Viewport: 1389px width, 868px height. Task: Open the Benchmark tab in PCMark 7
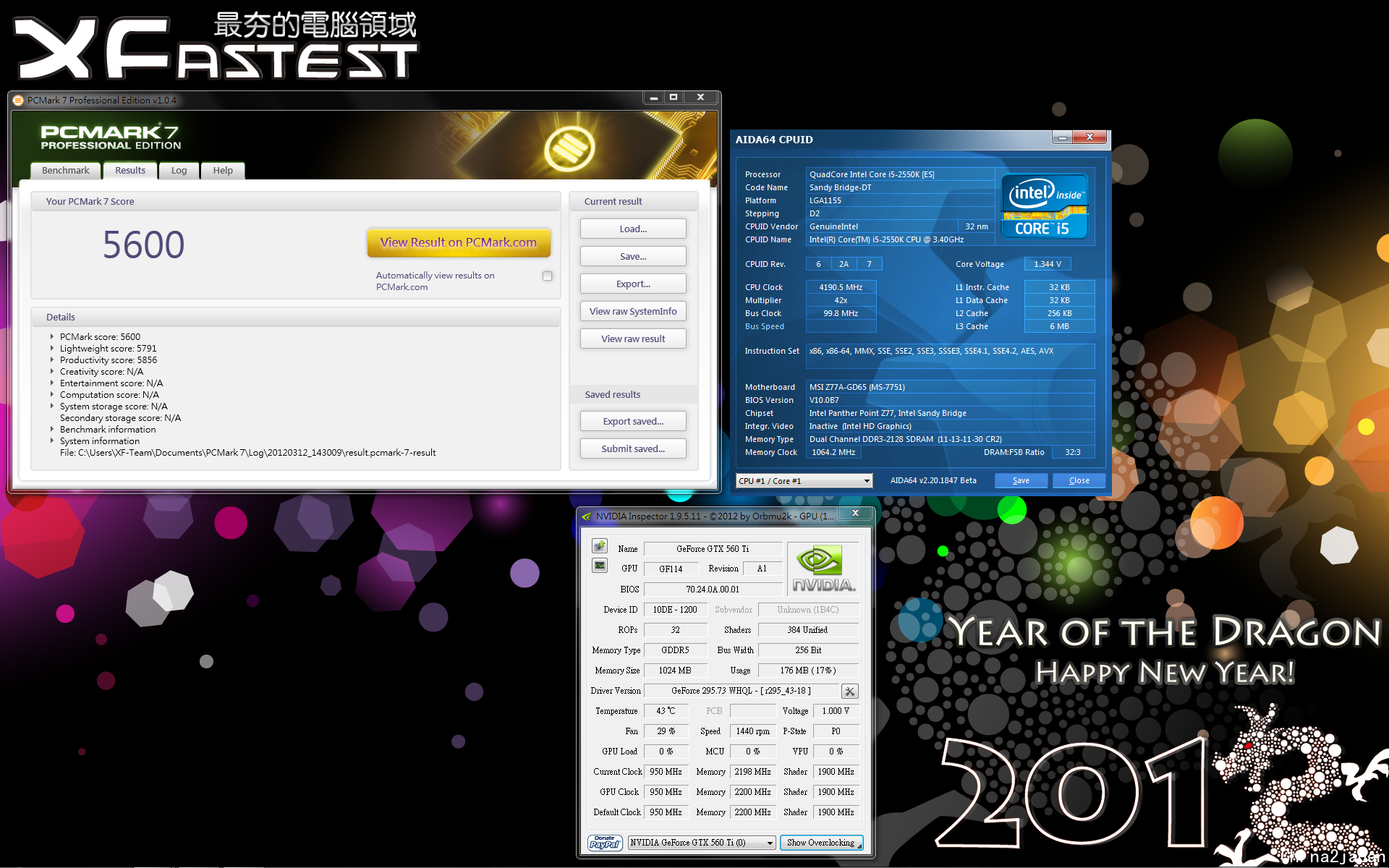click(66, 171)
